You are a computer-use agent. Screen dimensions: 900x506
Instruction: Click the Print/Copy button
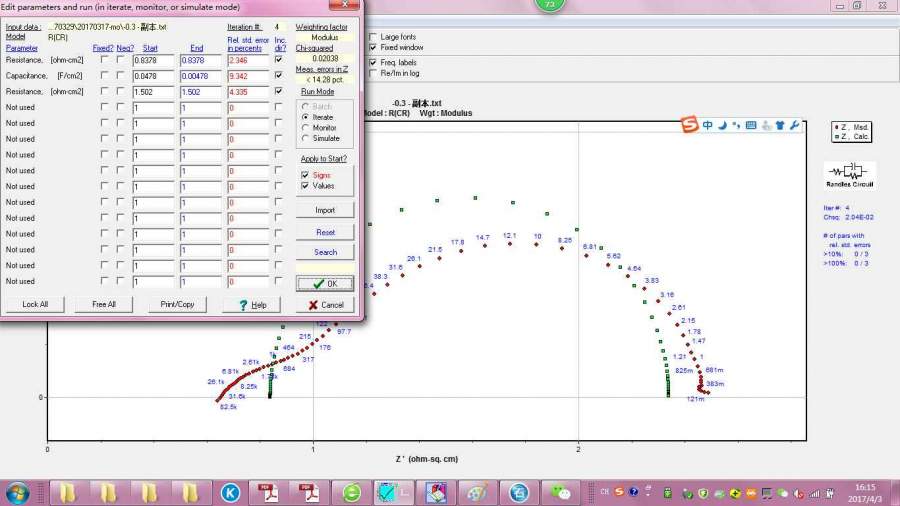[x=177, y=305]
